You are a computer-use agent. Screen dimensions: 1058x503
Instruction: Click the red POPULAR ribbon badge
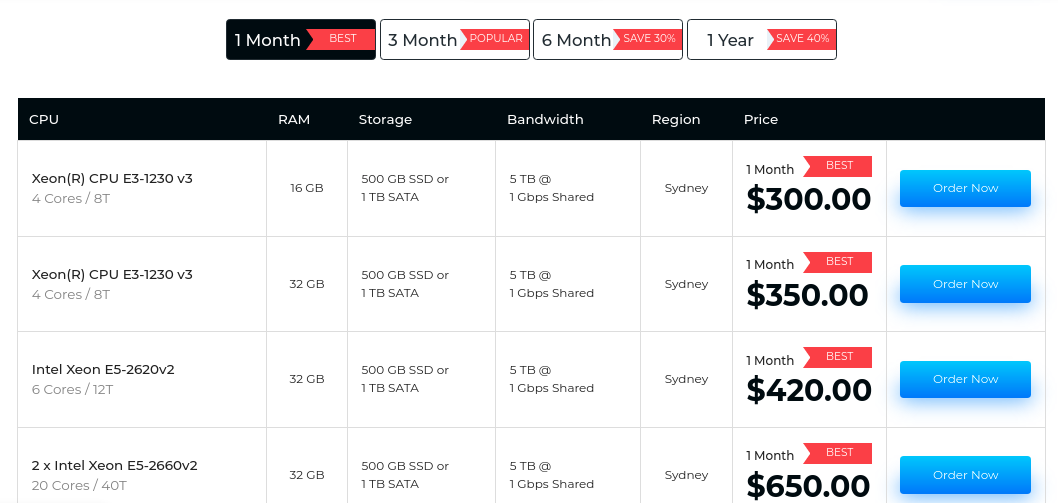coord(494,39)
